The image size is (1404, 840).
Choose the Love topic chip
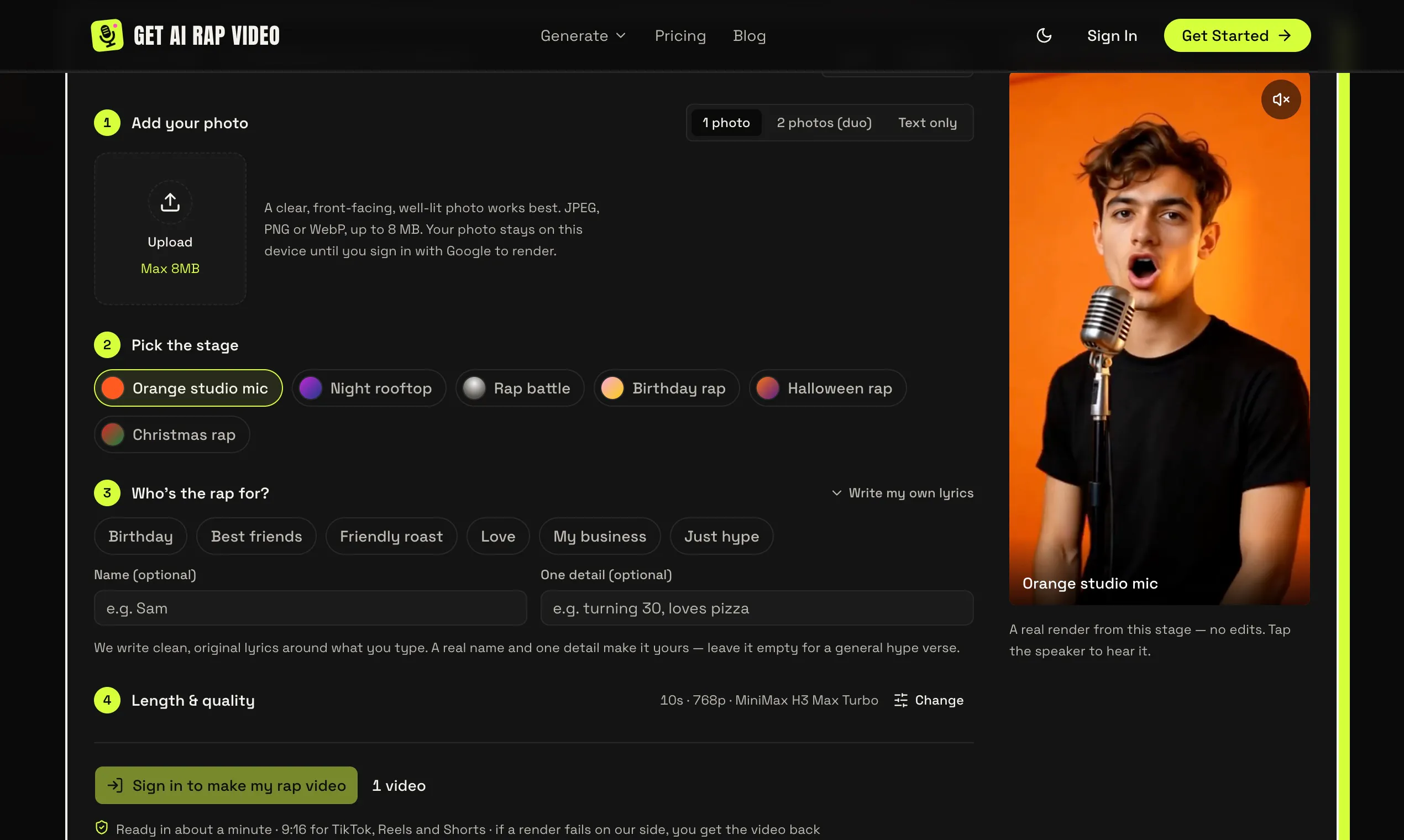tap(498, 536)
